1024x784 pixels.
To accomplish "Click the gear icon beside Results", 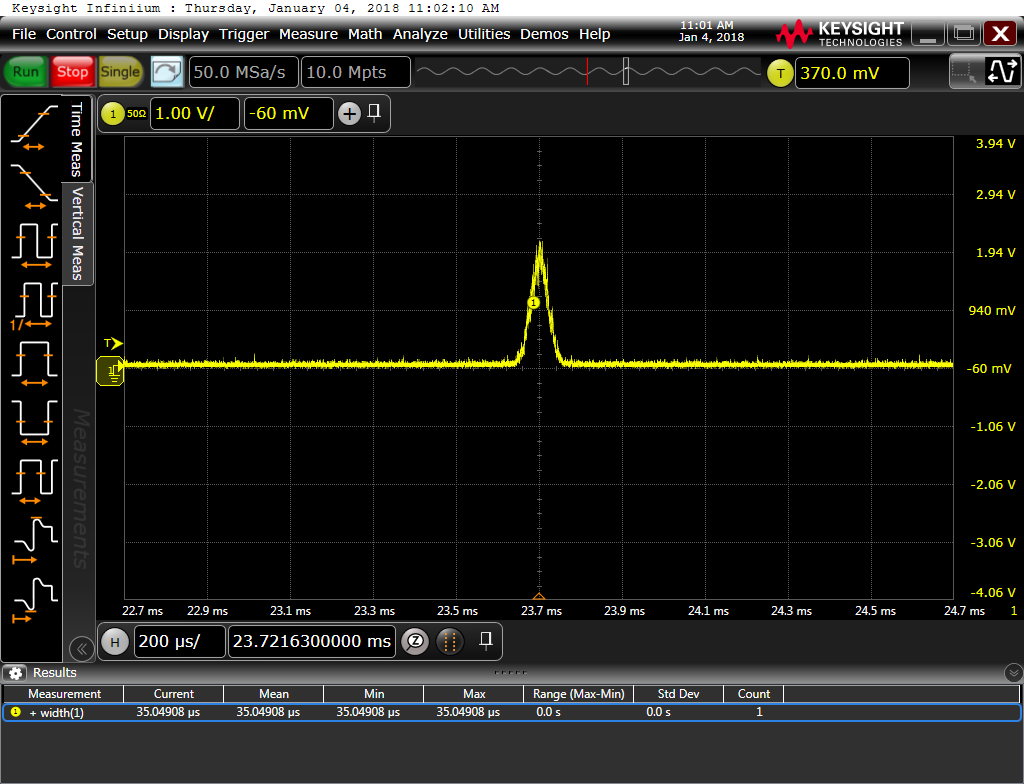I will [16, 673].
